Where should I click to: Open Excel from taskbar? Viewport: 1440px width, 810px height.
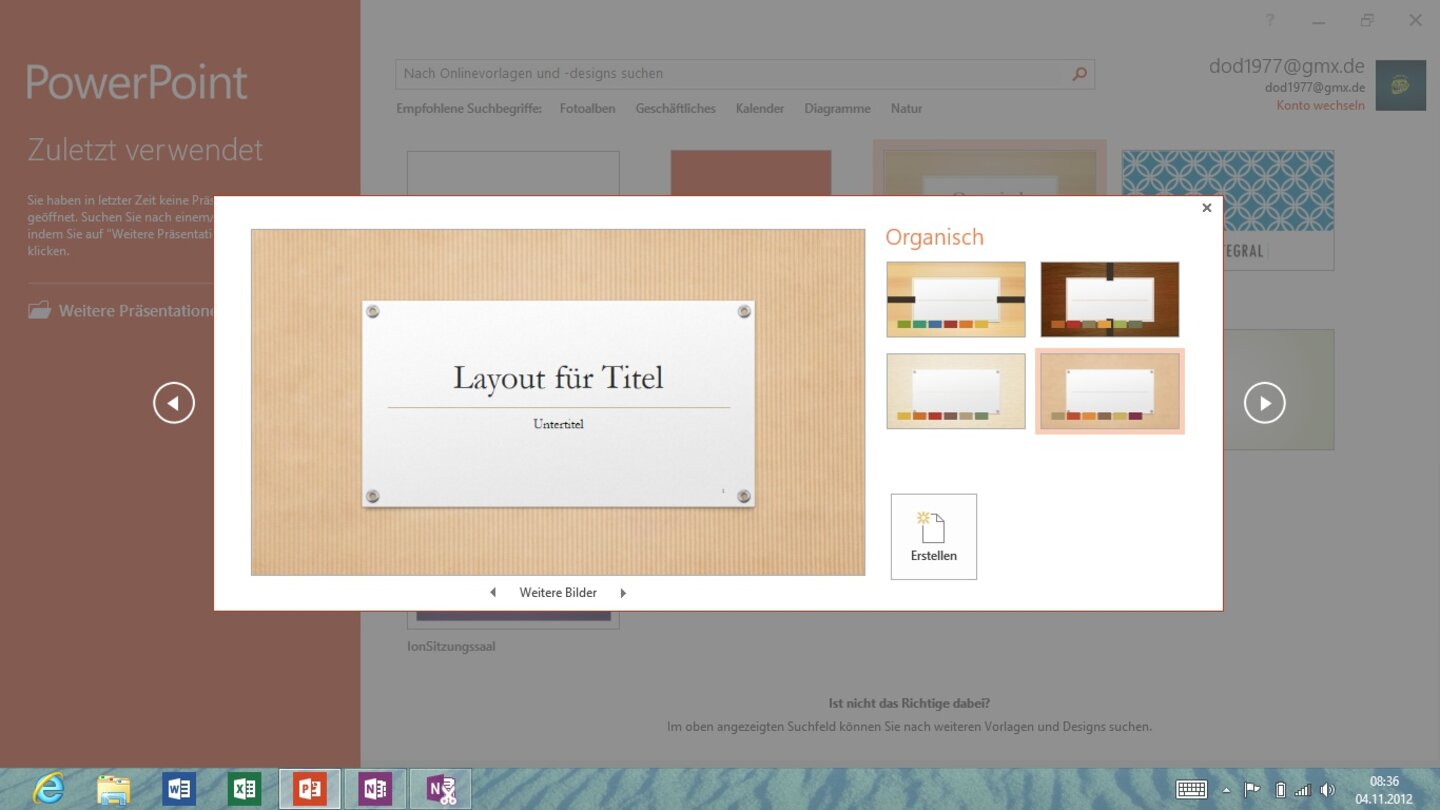pos(244,789)
